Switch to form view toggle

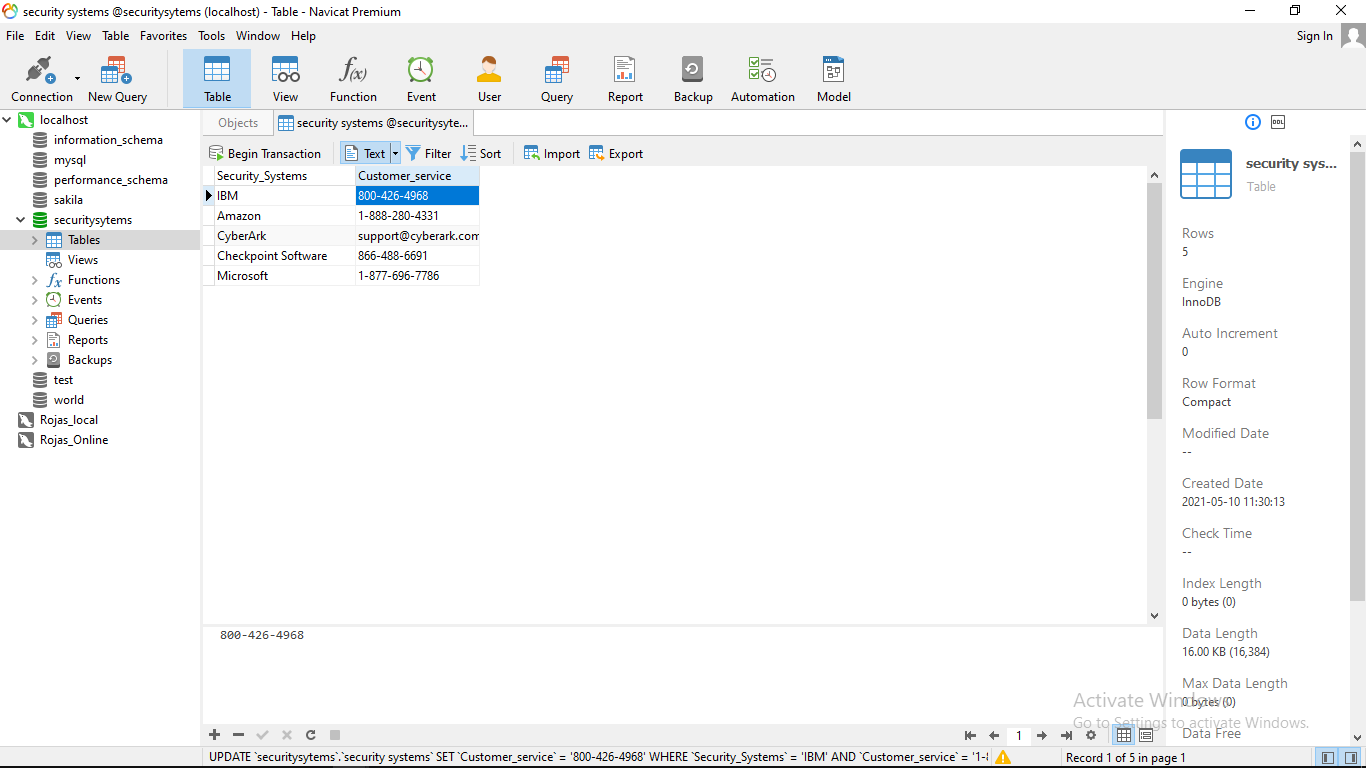pyautogui.click(x=1146, y=735)
